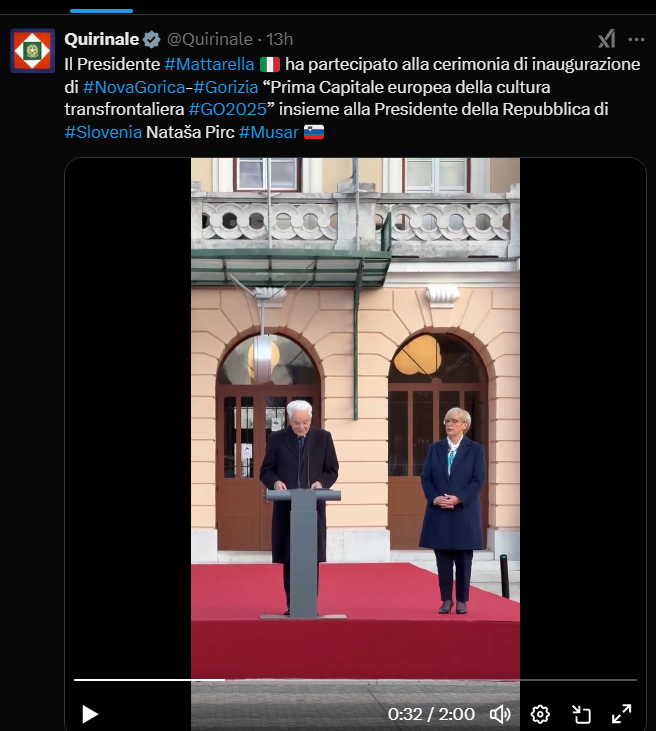Image resolution: width=656 pixels, height=731 pixels.
Task: Open the post's more options menu
Action: click(x=636, y=40)
